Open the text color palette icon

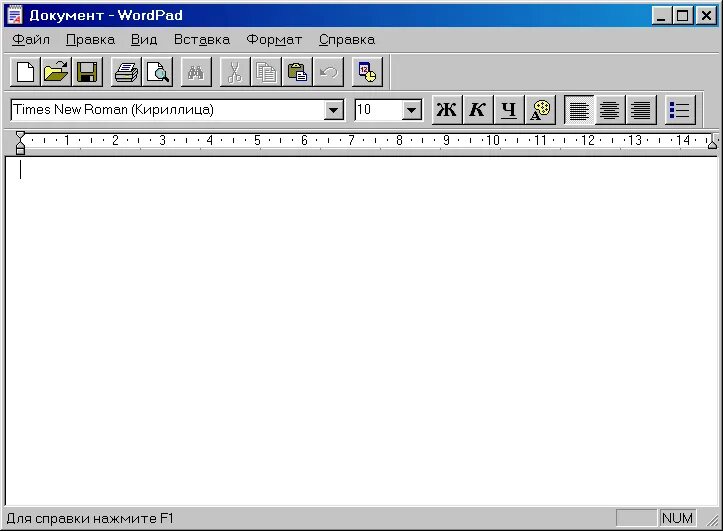[x=540, y=110]
